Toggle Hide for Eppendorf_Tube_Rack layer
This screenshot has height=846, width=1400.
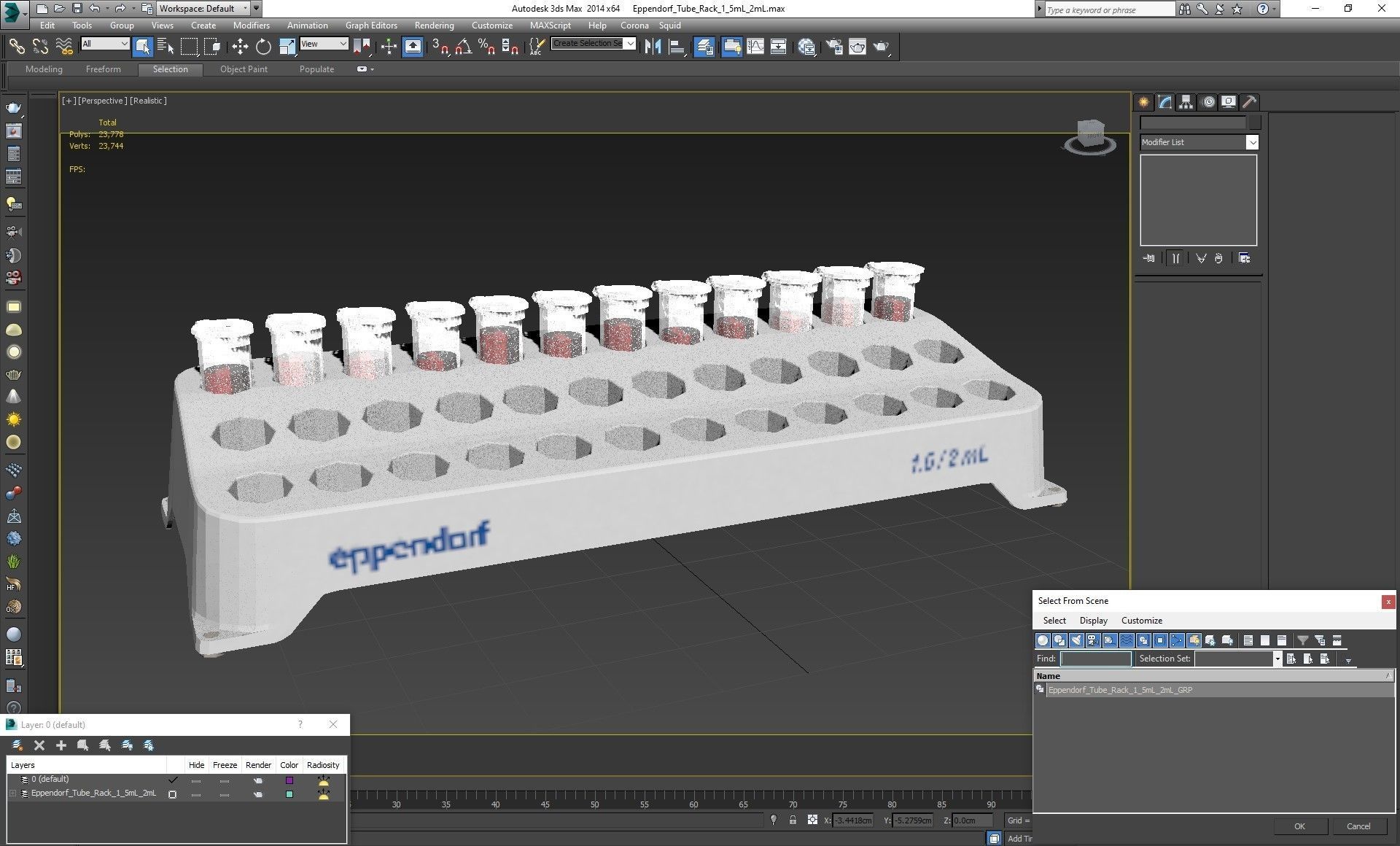tap(195, 794)
